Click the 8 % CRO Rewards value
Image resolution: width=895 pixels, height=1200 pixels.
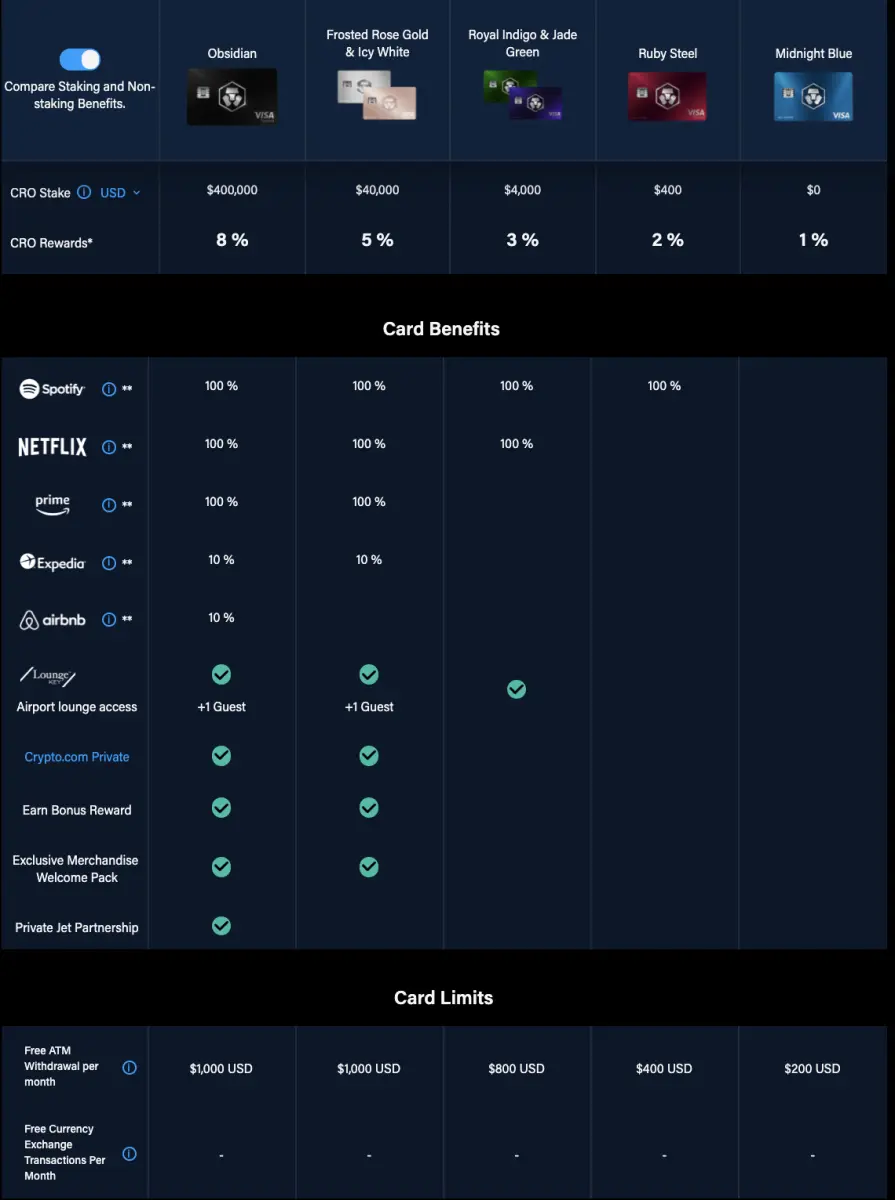tap(232, 240)
